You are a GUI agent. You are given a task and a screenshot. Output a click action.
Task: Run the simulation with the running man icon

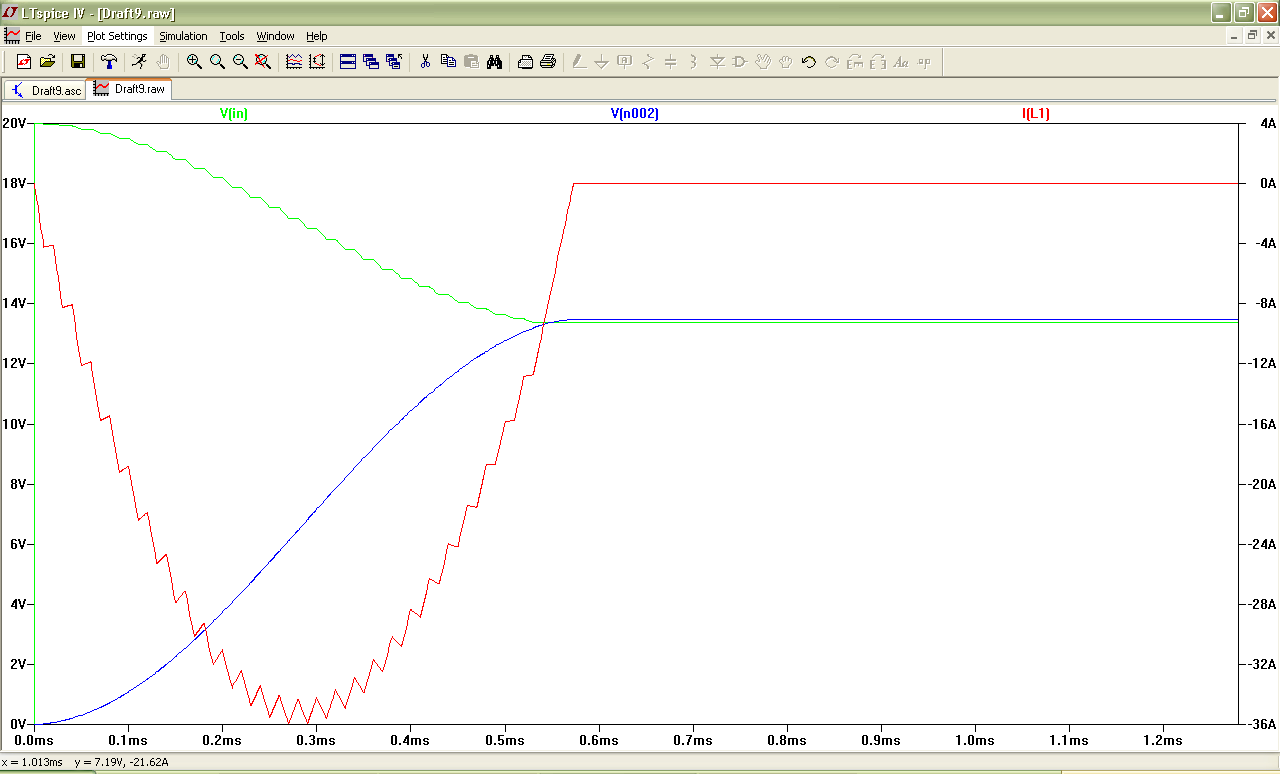(x=139, y=62)
